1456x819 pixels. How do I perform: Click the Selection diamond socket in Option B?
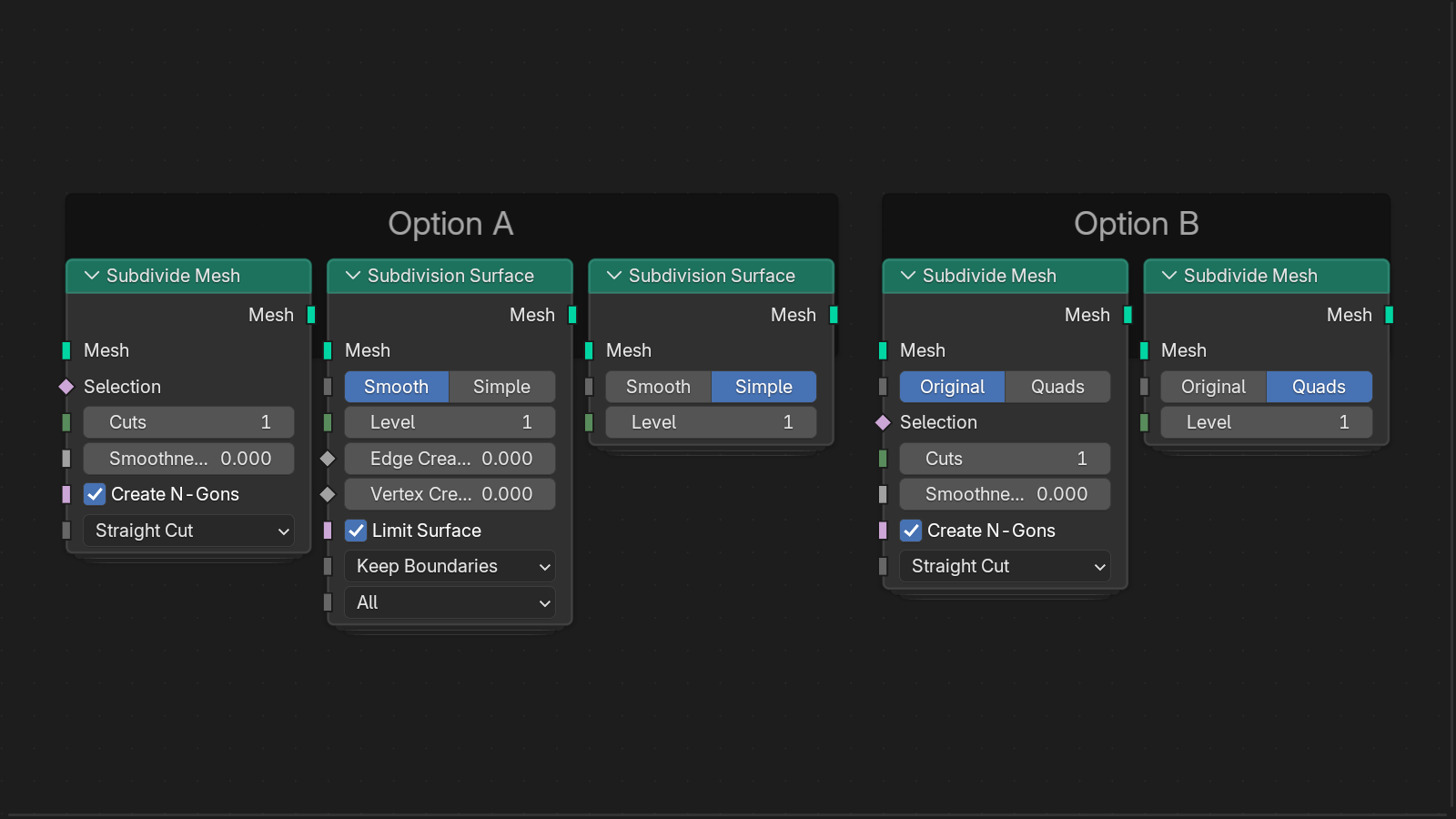click(x=883, y=422)
